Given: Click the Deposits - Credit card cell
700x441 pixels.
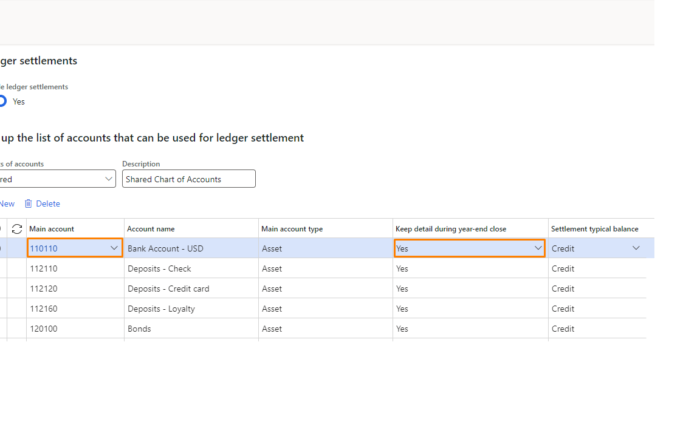Looking at the screenshot, I should pyautogui.click(x=192, y=288).
